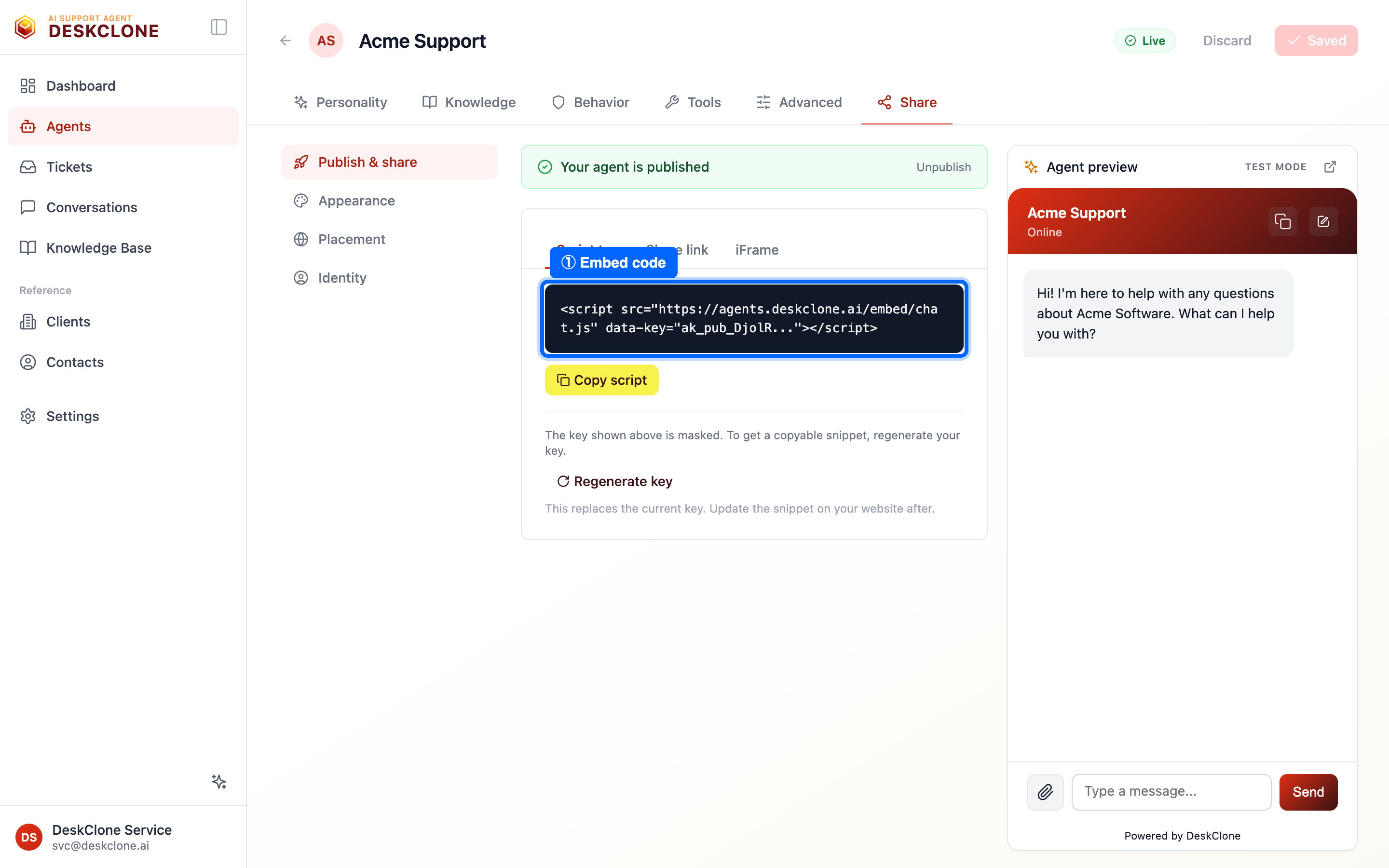The width and height of the screenshot is (1389, 868).
Task: Collapse the sidebar panel icon
Action: pyautogui.click(x=218, y=27)
